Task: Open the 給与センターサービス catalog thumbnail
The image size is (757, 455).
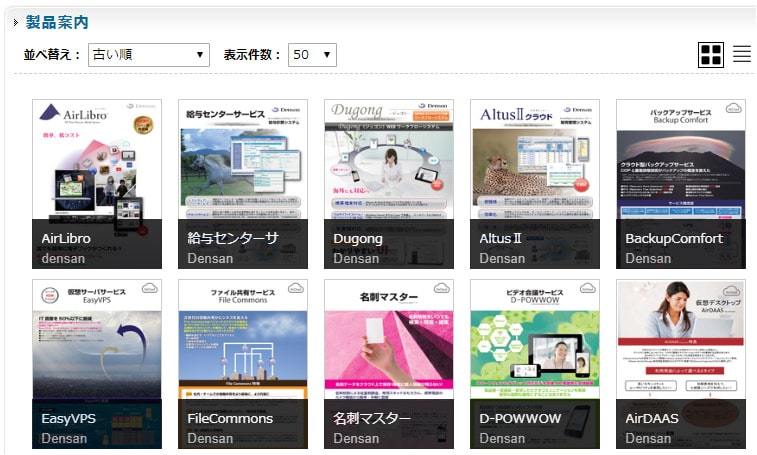Action: click(243, 184)
